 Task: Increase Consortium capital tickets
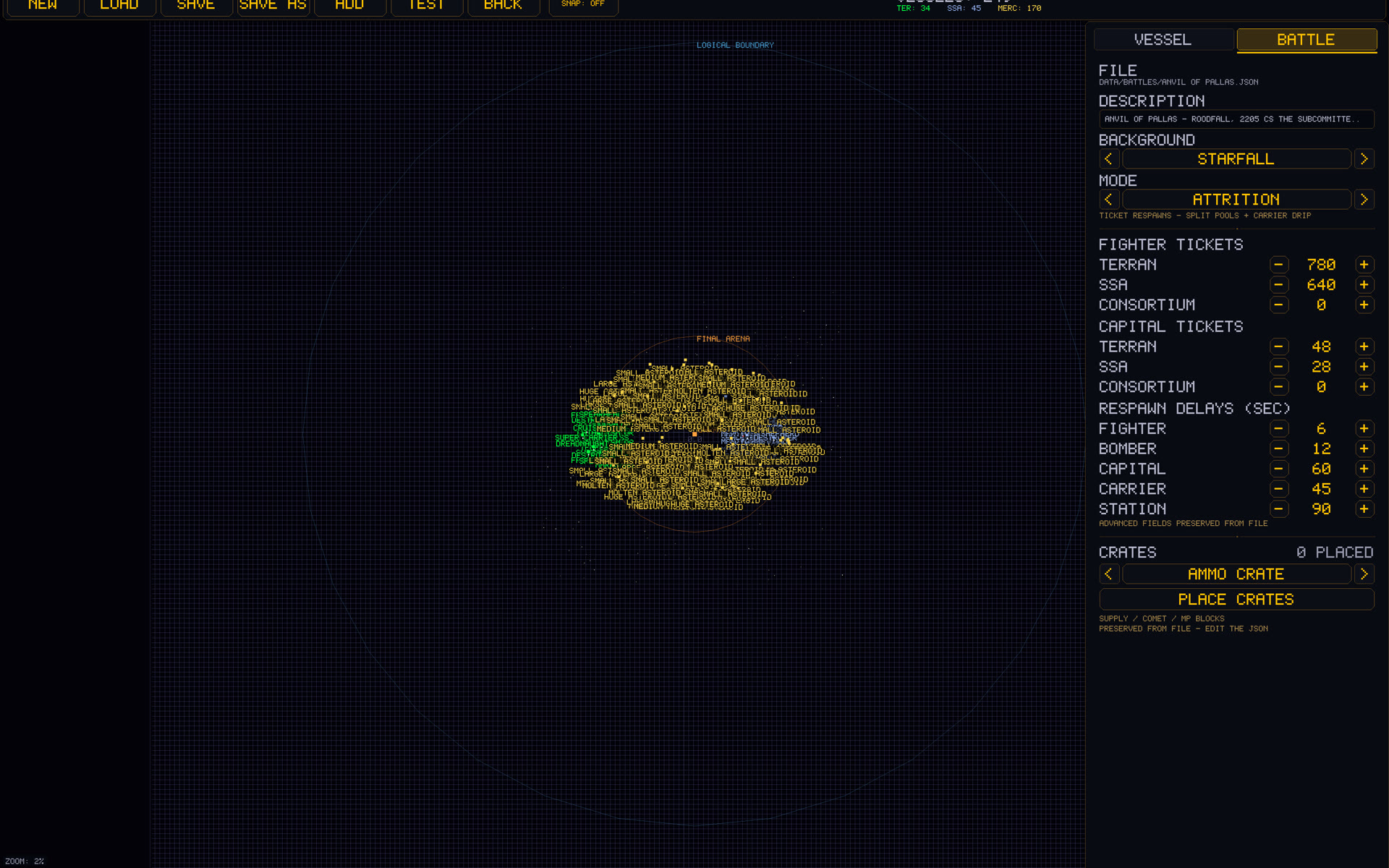[1364, 387]
